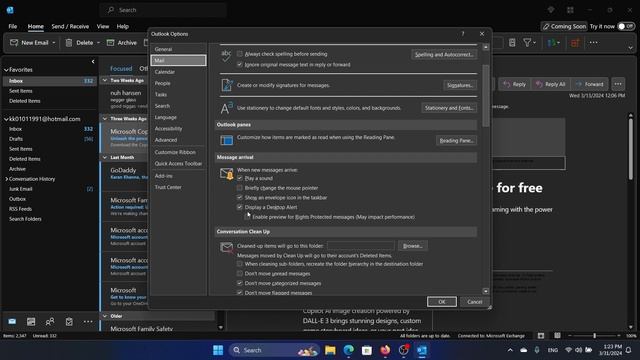Click the Delete trash icon in ribbon

pyautogui.click(x=69, y=42)
